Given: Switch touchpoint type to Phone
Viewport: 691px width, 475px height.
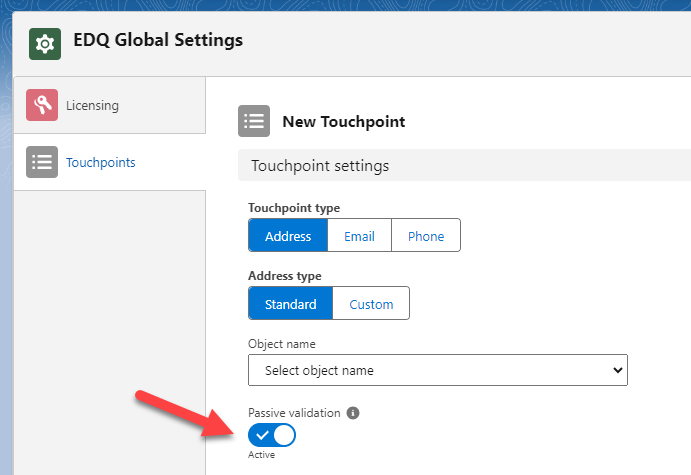Looking at the screenshot, I should 426,236.
